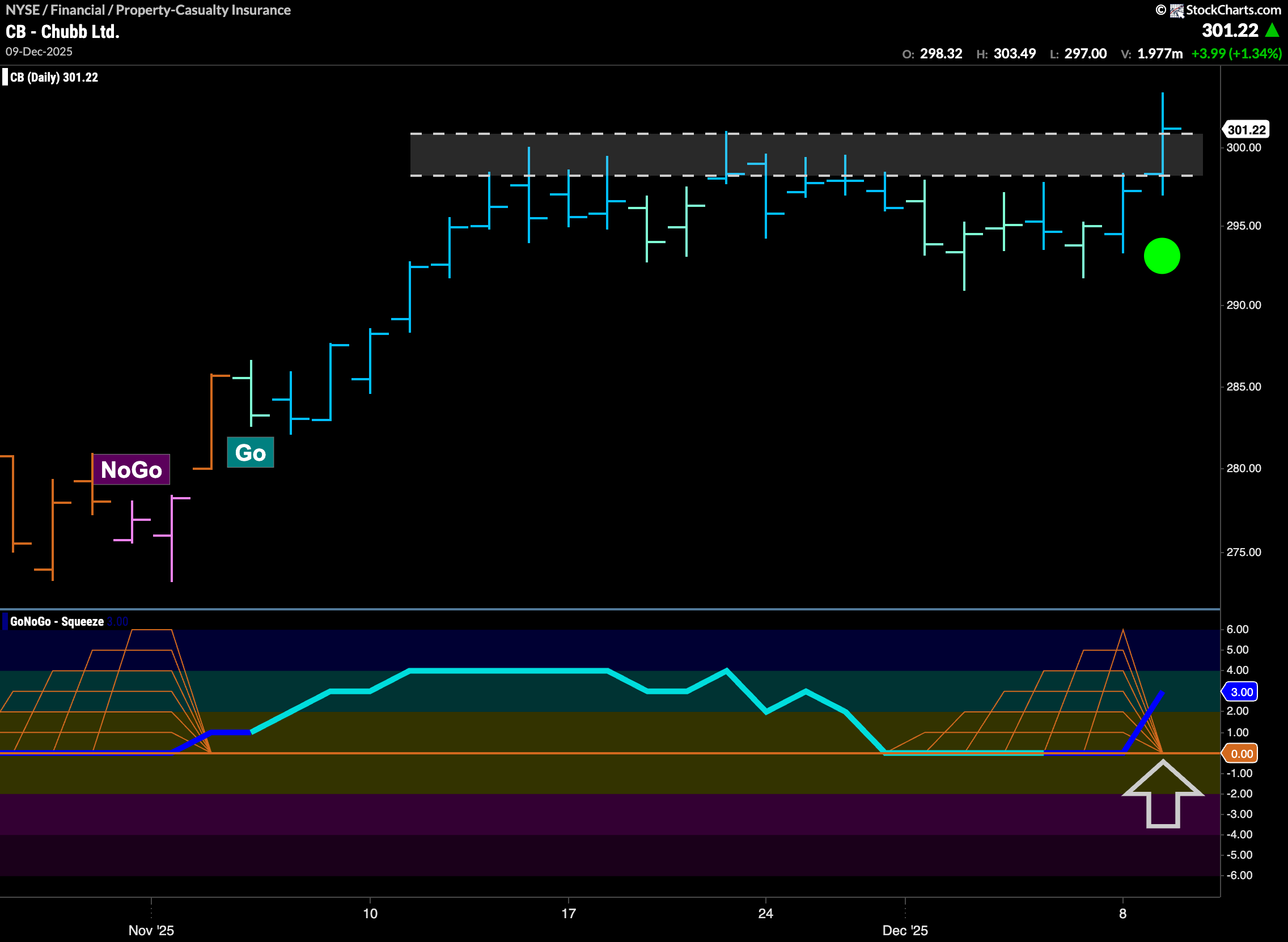Click the 09-Dec-2025 date text

[x=38, y=52]
